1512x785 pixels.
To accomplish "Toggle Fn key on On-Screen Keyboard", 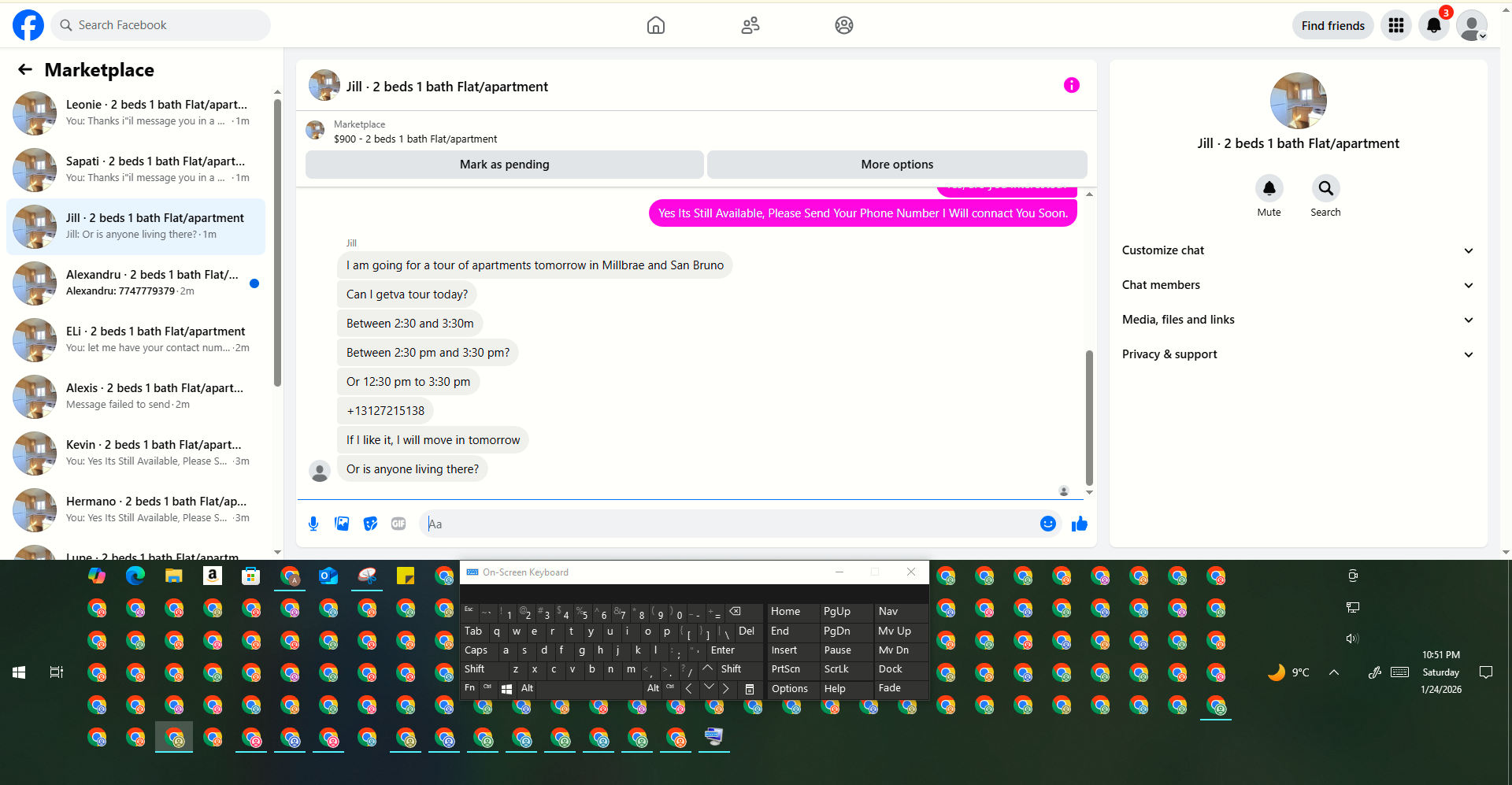I will tap(470, 688).
